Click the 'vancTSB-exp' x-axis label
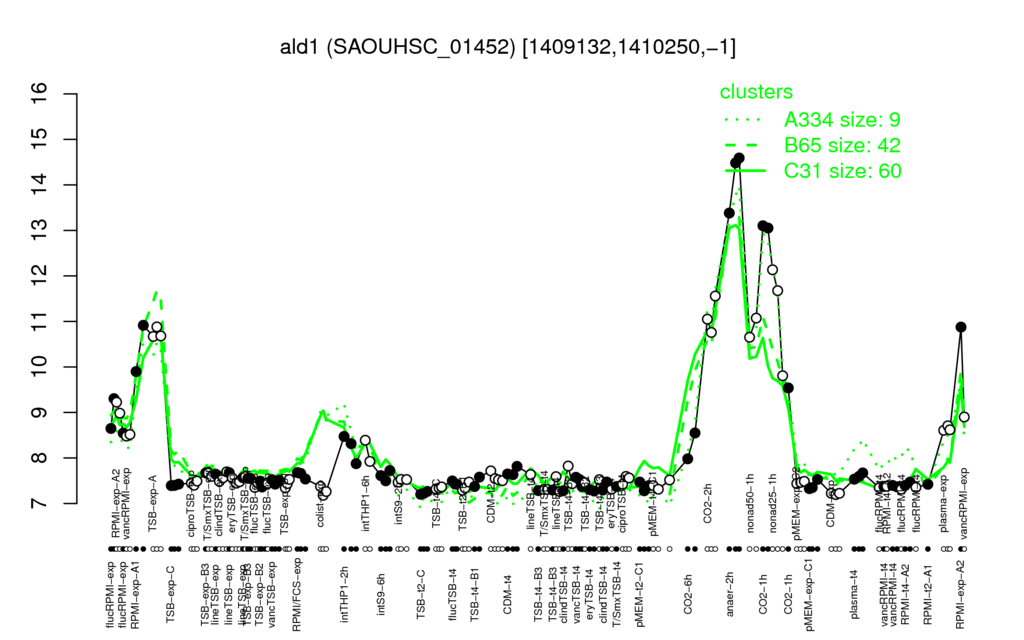This screenshot has height=640, width=1024. click(273, 595)
